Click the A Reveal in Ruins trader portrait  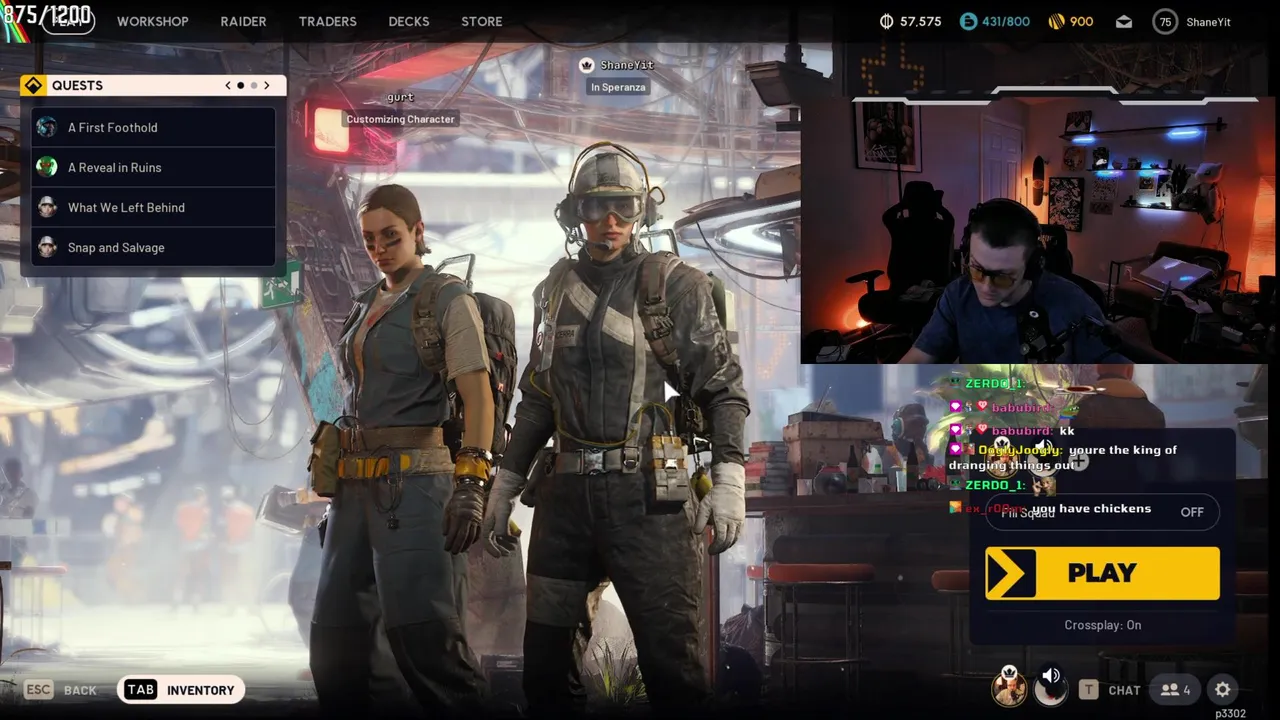47,167
